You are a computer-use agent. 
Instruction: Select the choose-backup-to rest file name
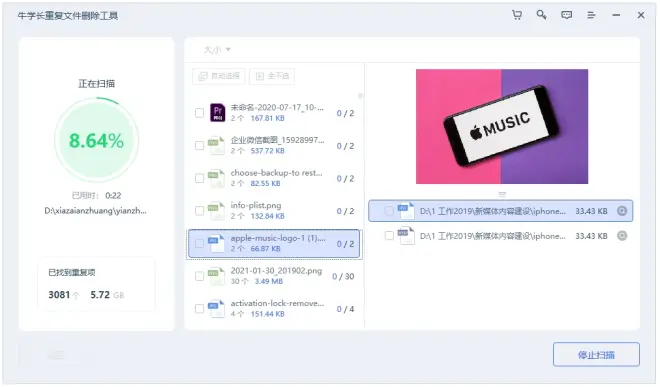tap(276, 173)
